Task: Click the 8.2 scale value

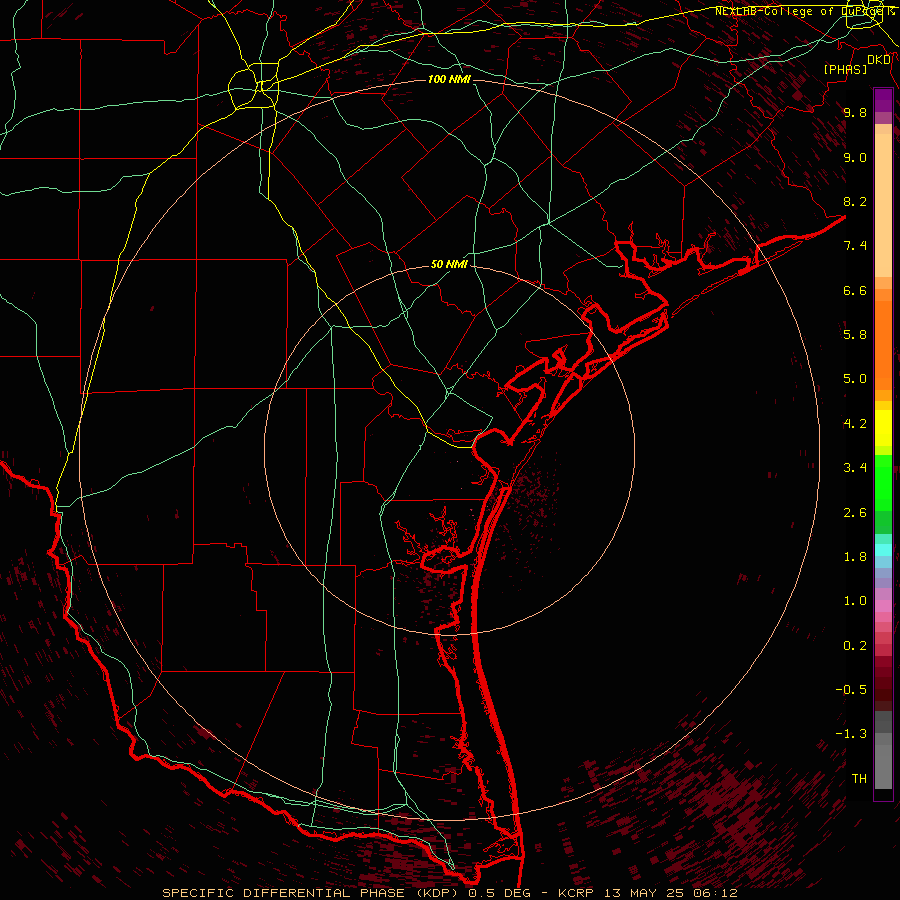Action: pos(855,201)
